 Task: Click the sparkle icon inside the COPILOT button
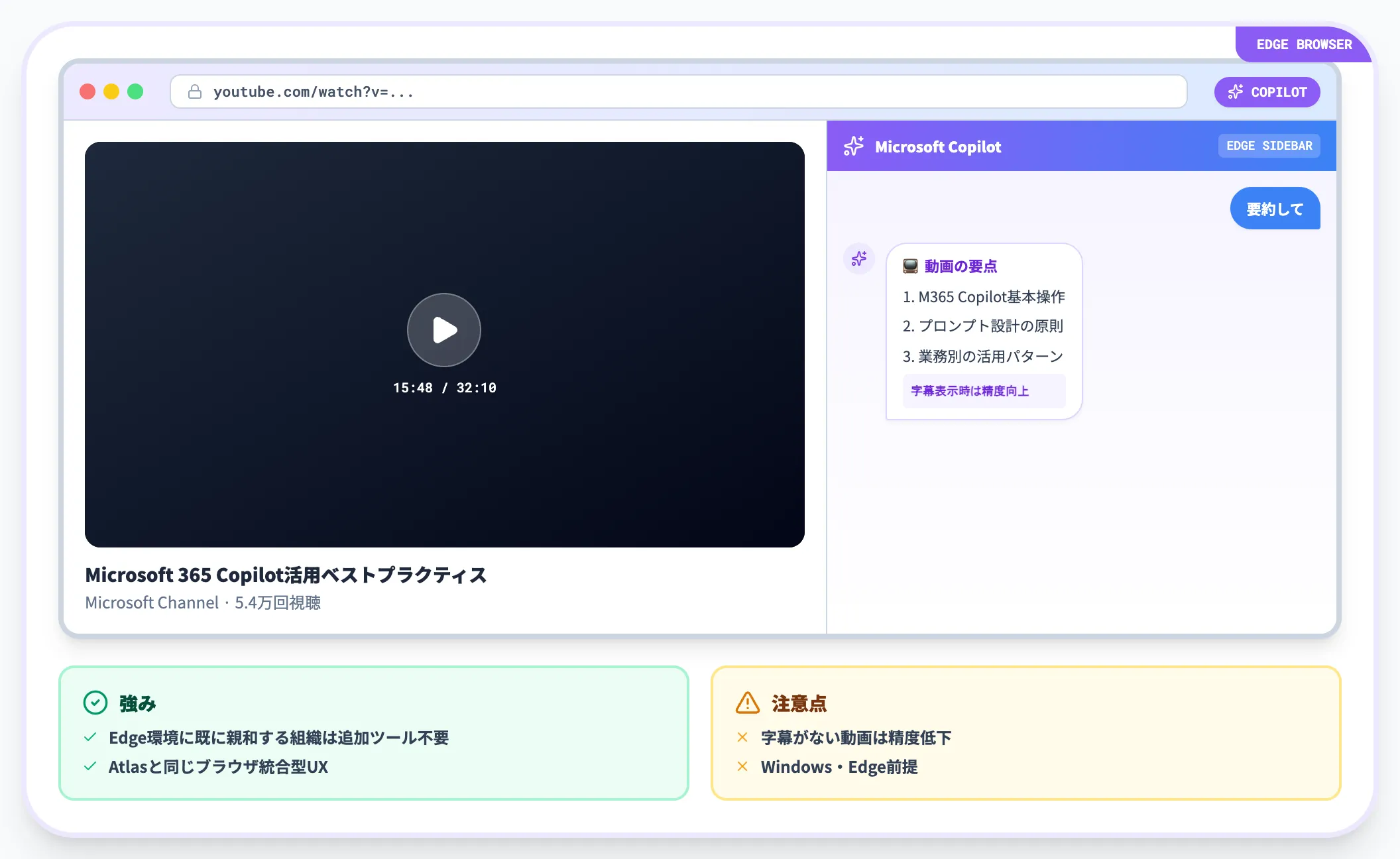coord(1235,92)
